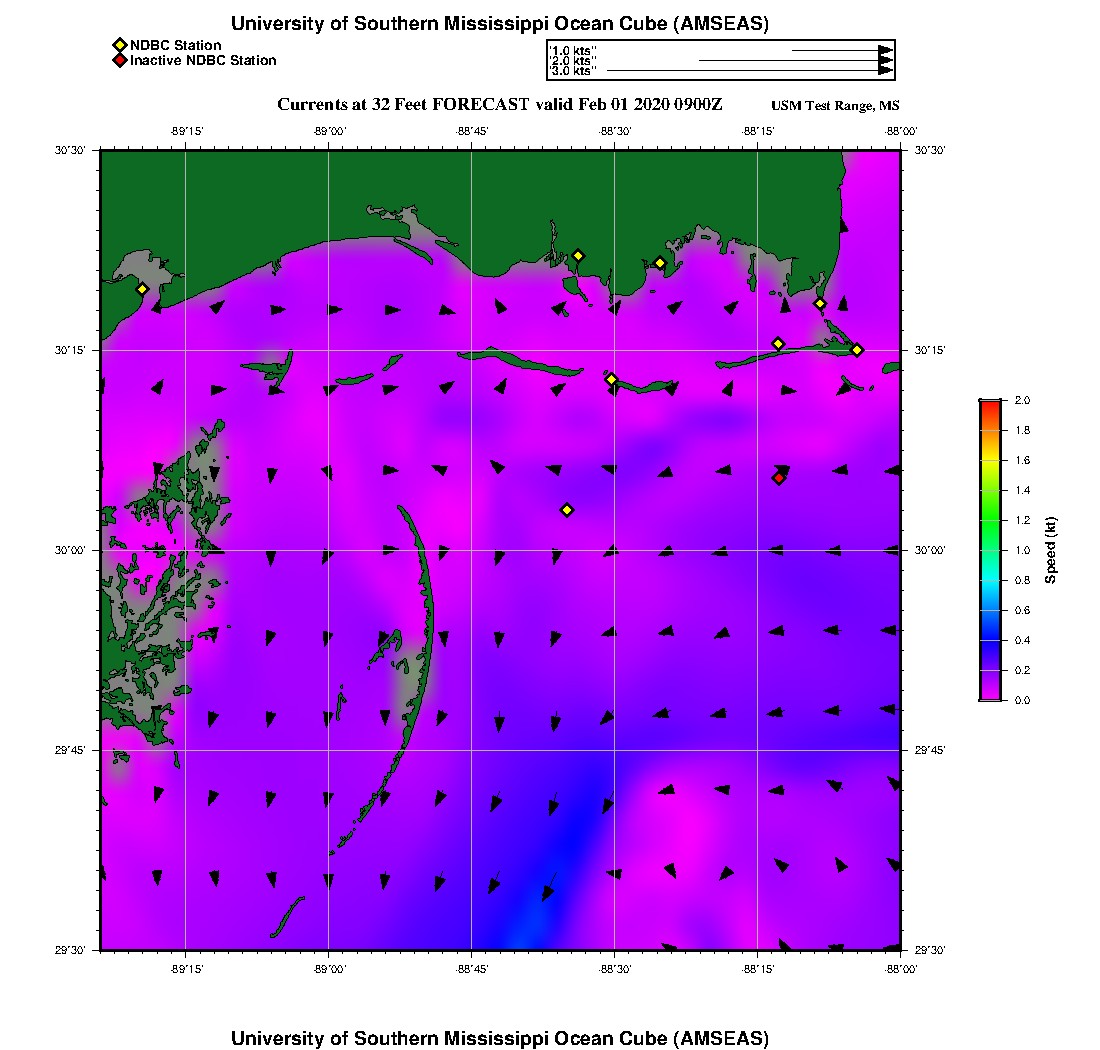Click the 2.0 kts arrowhead in the vector scale box

[886, 60]
